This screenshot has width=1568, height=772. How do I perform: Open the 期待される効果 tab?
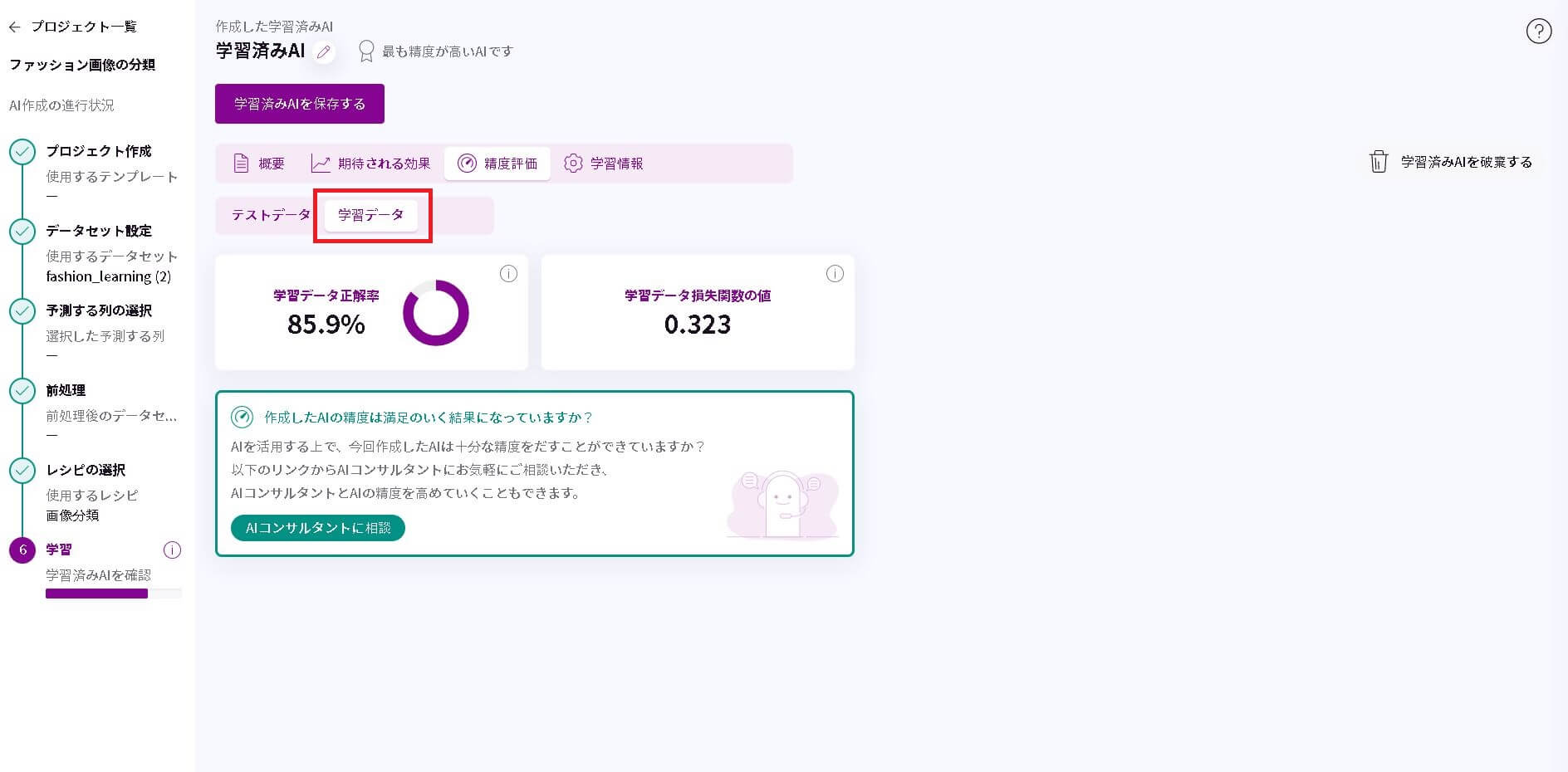click(370, 164)
